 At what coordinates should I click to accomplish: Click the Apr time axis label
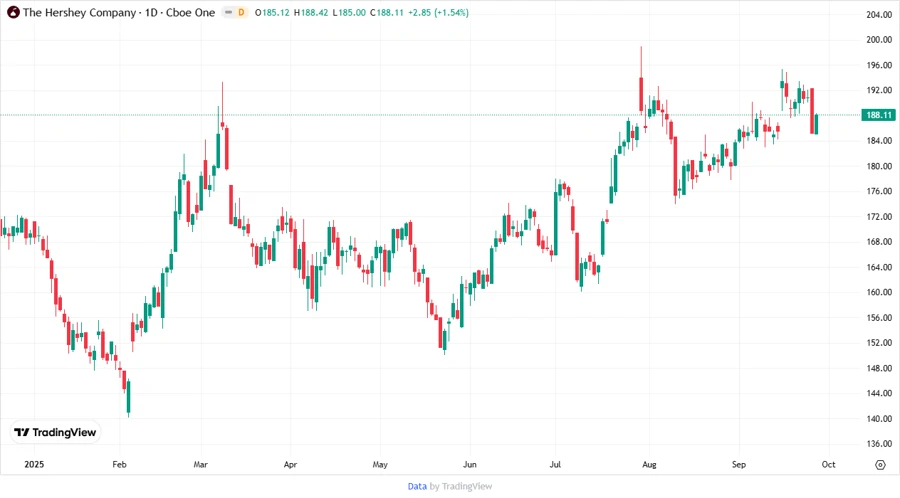(290, 464)
